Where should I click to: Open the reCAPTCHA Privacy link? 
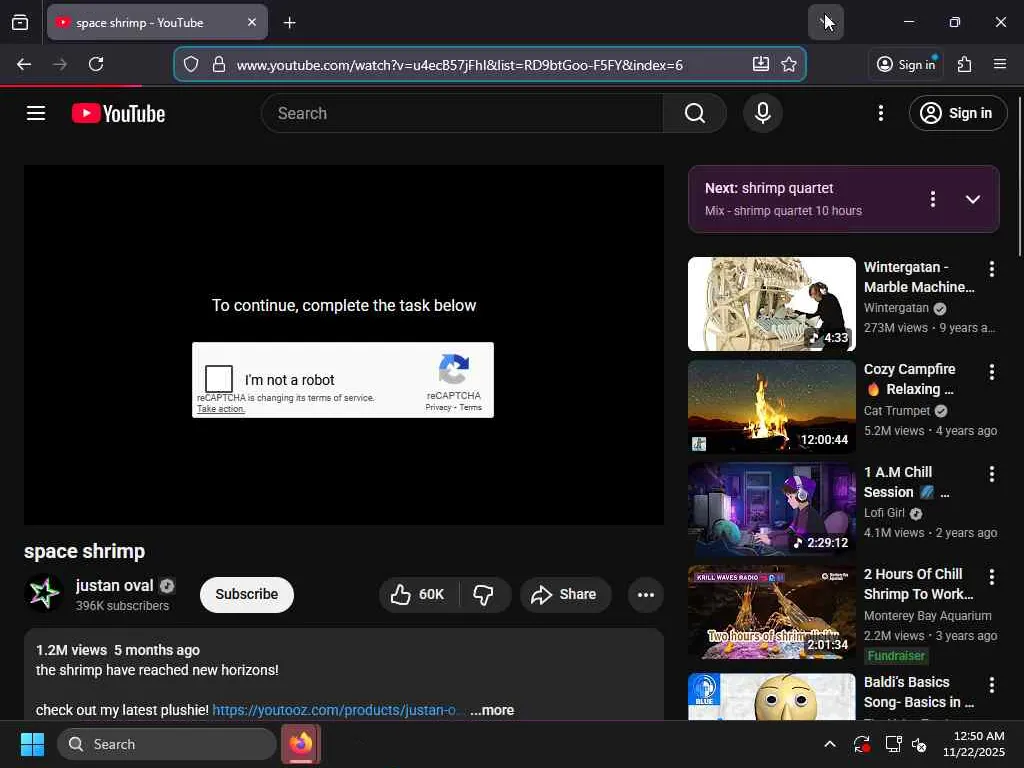(x=438, y=407)
